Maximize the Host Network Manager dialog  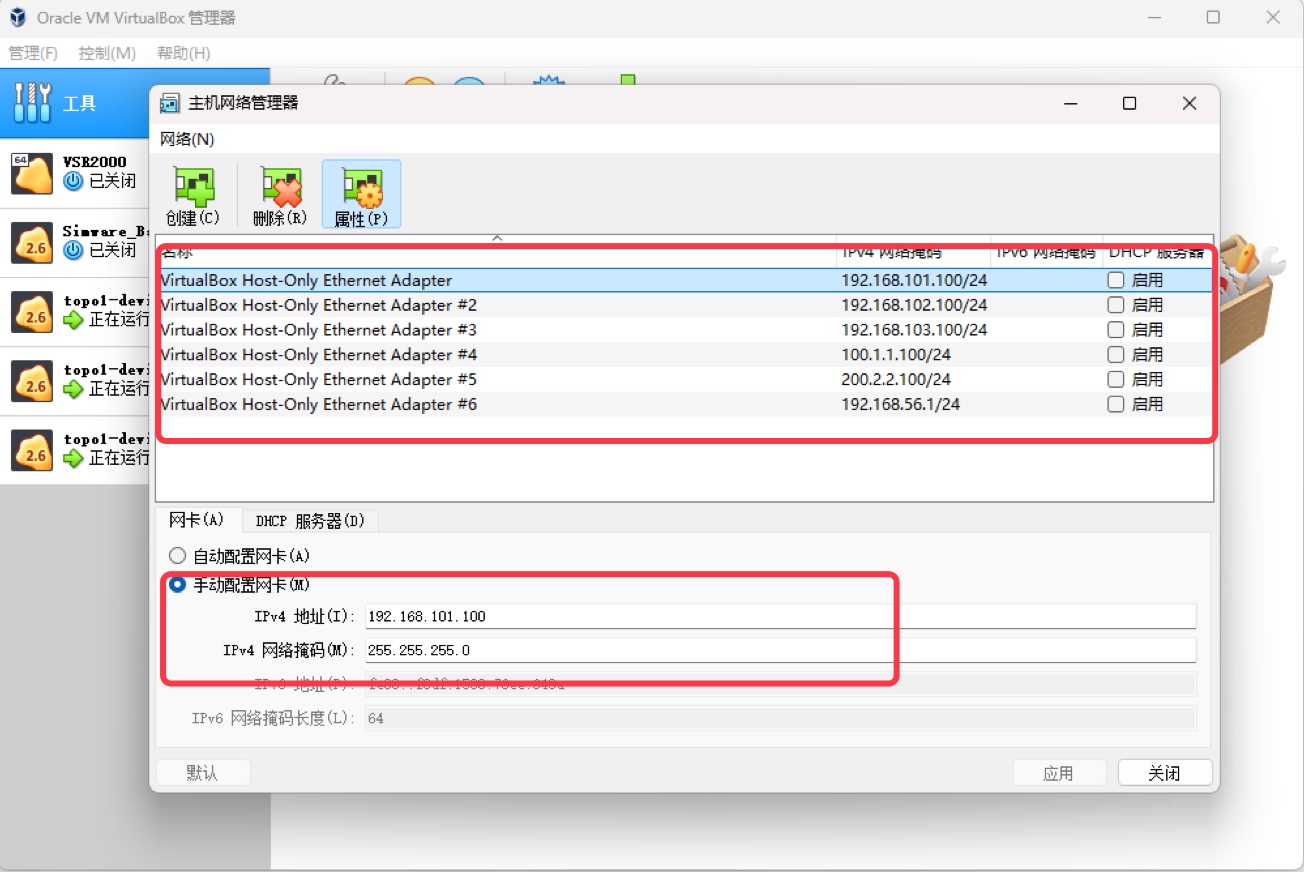point(1129,103)
